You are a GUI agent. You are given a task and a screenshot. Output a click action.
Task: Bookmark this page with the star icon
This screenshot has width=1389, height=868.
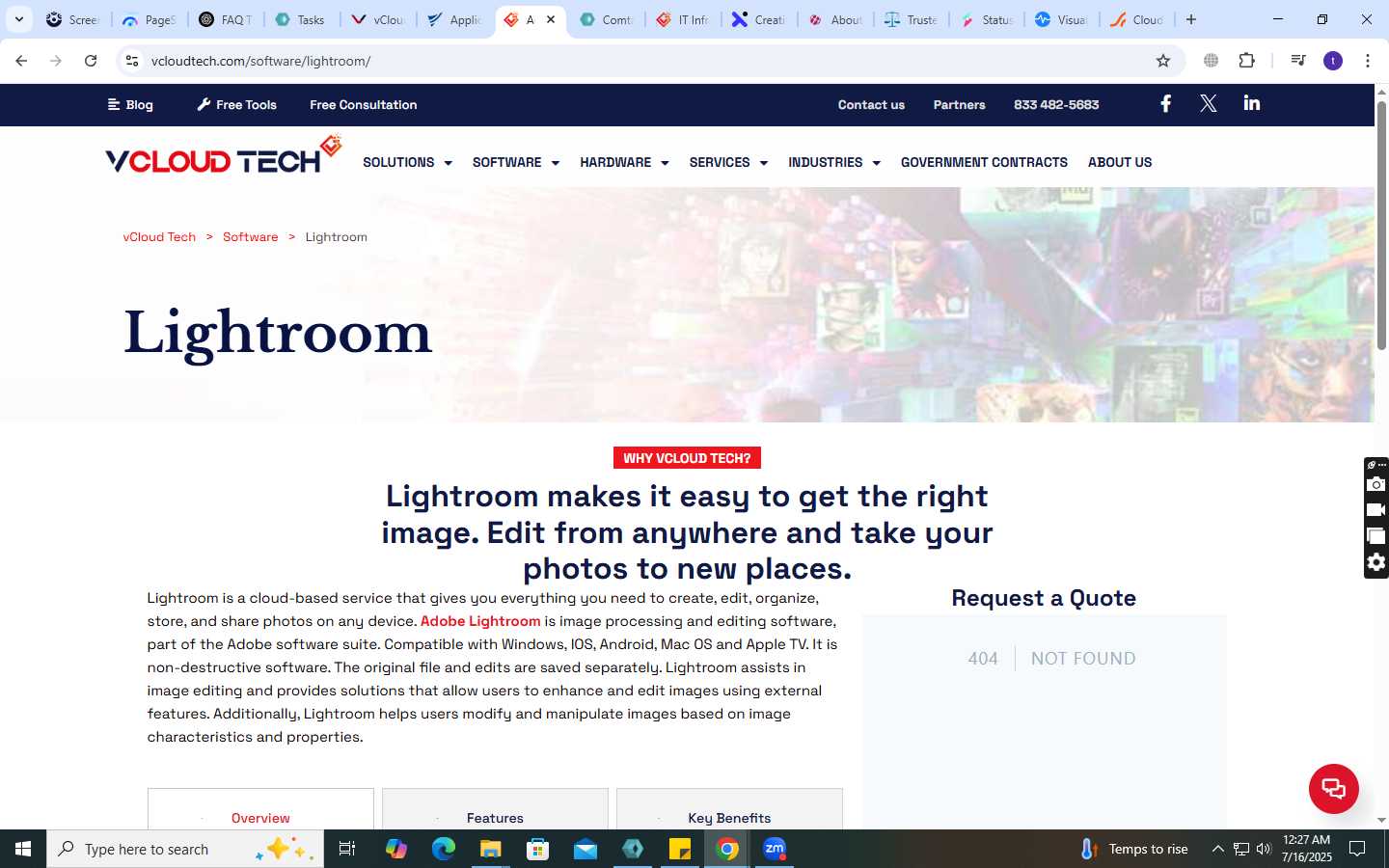click(x=1163, y=61)
